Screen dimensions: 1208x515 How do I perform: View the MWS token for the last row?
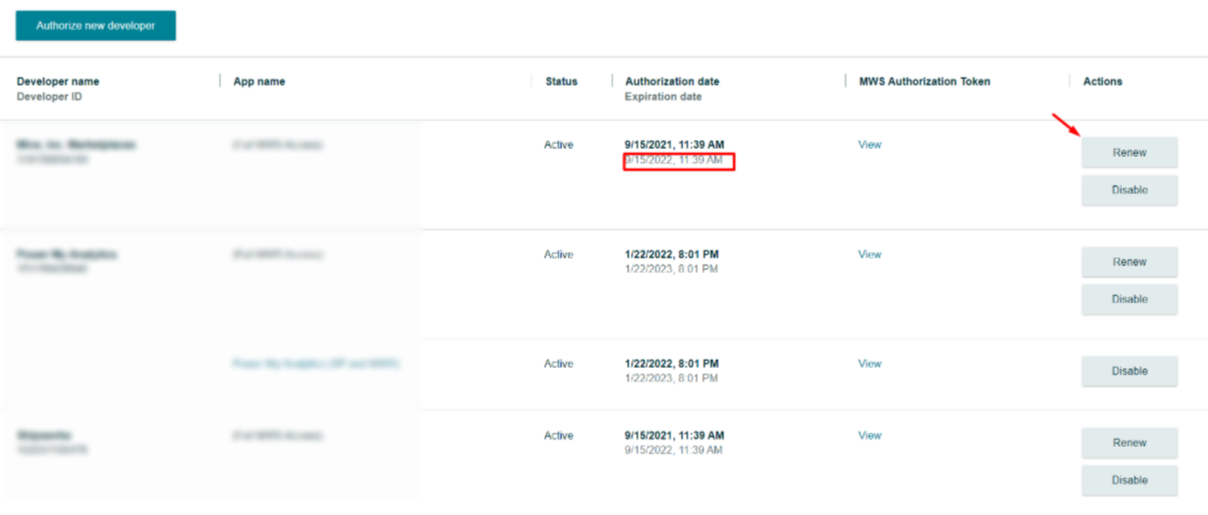click(870, 436)
